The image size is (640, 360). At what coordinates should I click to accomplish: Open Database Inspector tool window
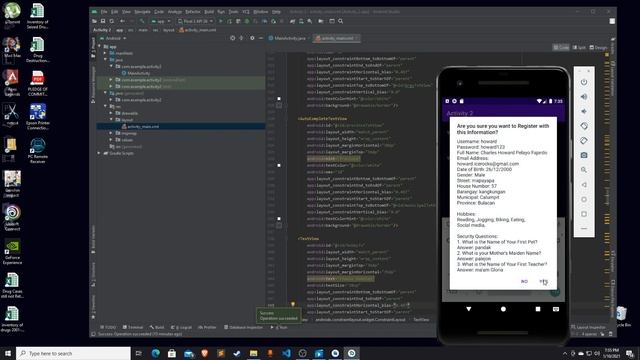[244, 327]
